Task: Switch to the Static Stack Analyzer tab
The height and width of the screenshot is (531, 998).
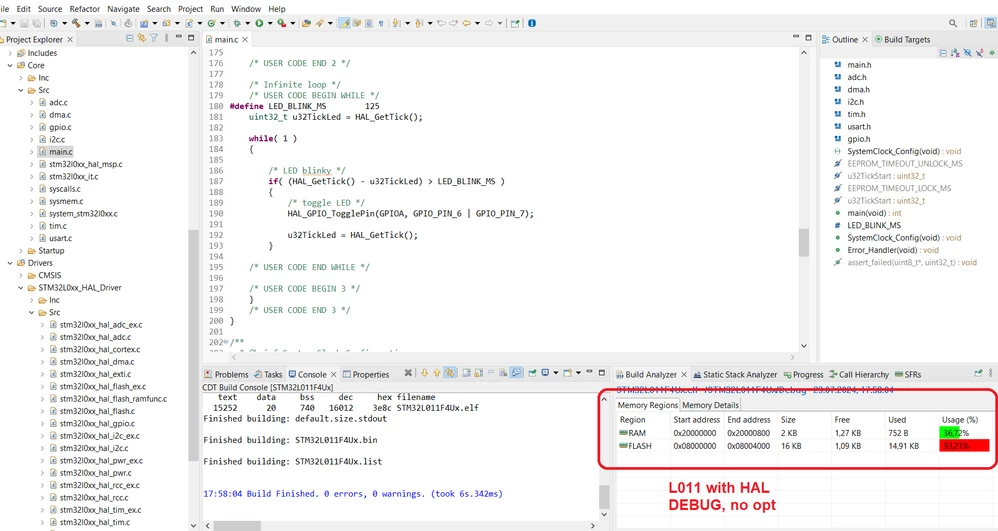Action: pos(735,374)
